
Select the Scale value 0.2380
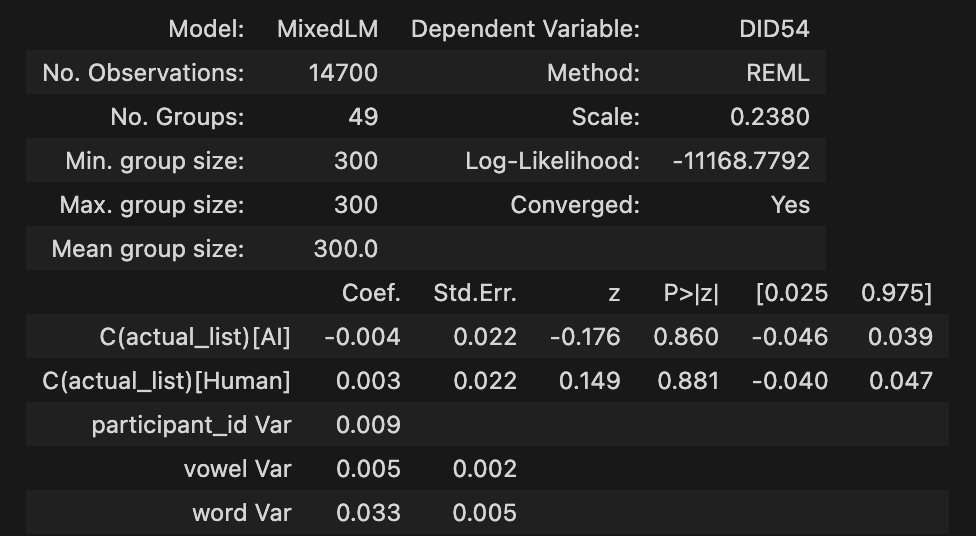pos(769,117)
